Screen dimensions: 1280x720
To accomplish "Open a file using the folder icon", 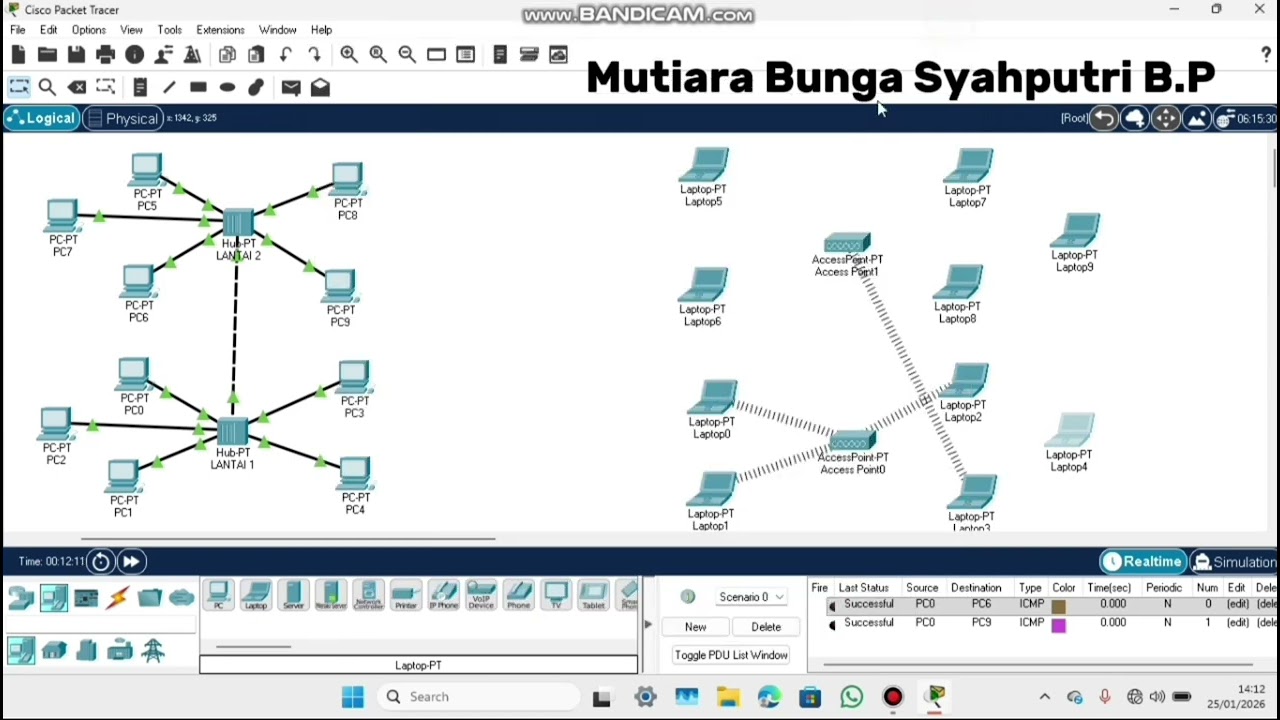I will point(47,55).
